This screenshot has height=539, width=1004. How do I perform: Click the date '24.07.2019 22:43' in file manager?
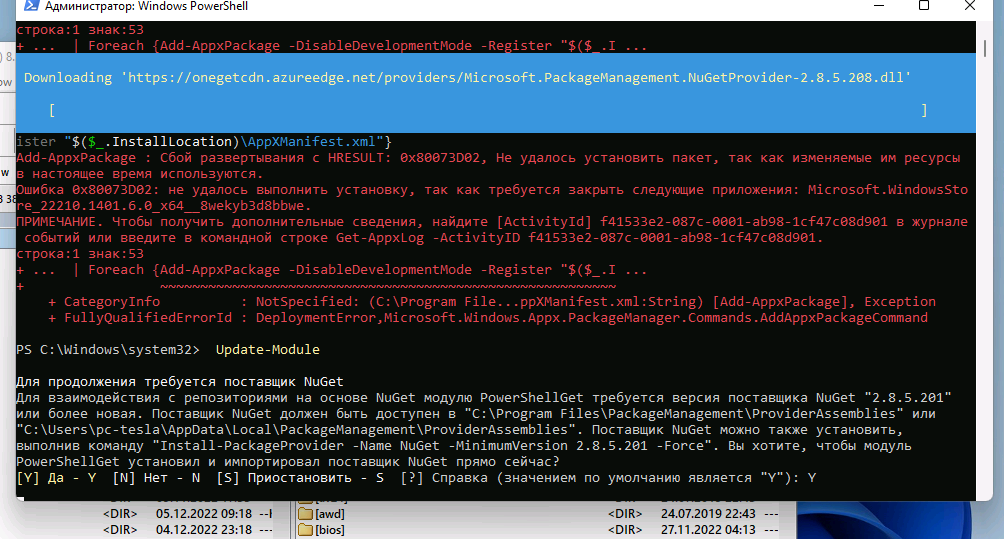tap(708, 514)
